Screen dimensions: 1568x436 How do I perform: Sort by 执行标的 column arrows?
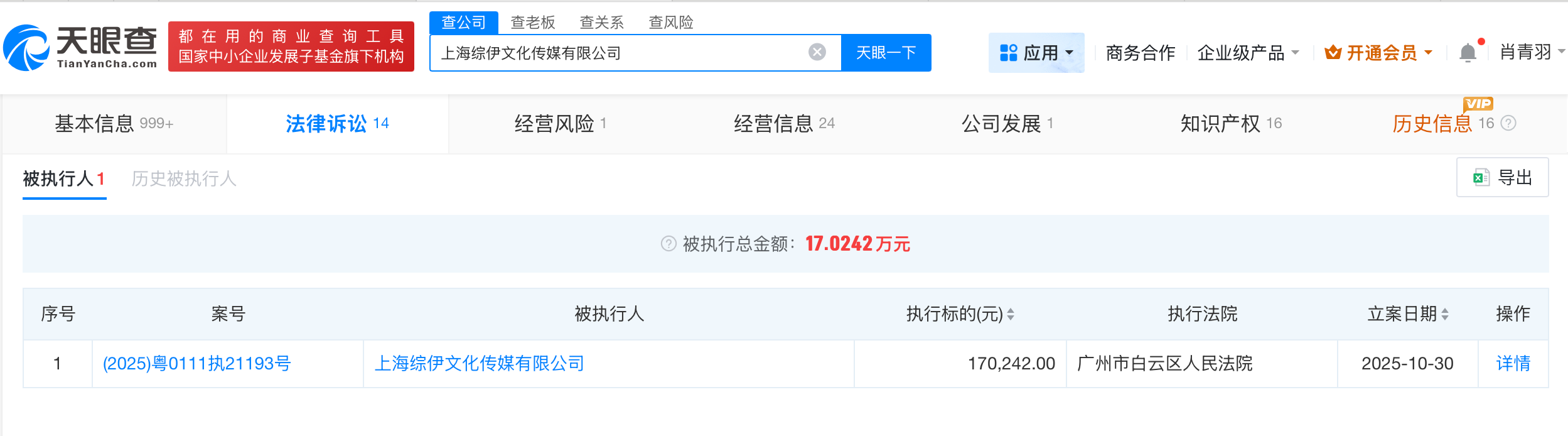tap(1011, 314)
